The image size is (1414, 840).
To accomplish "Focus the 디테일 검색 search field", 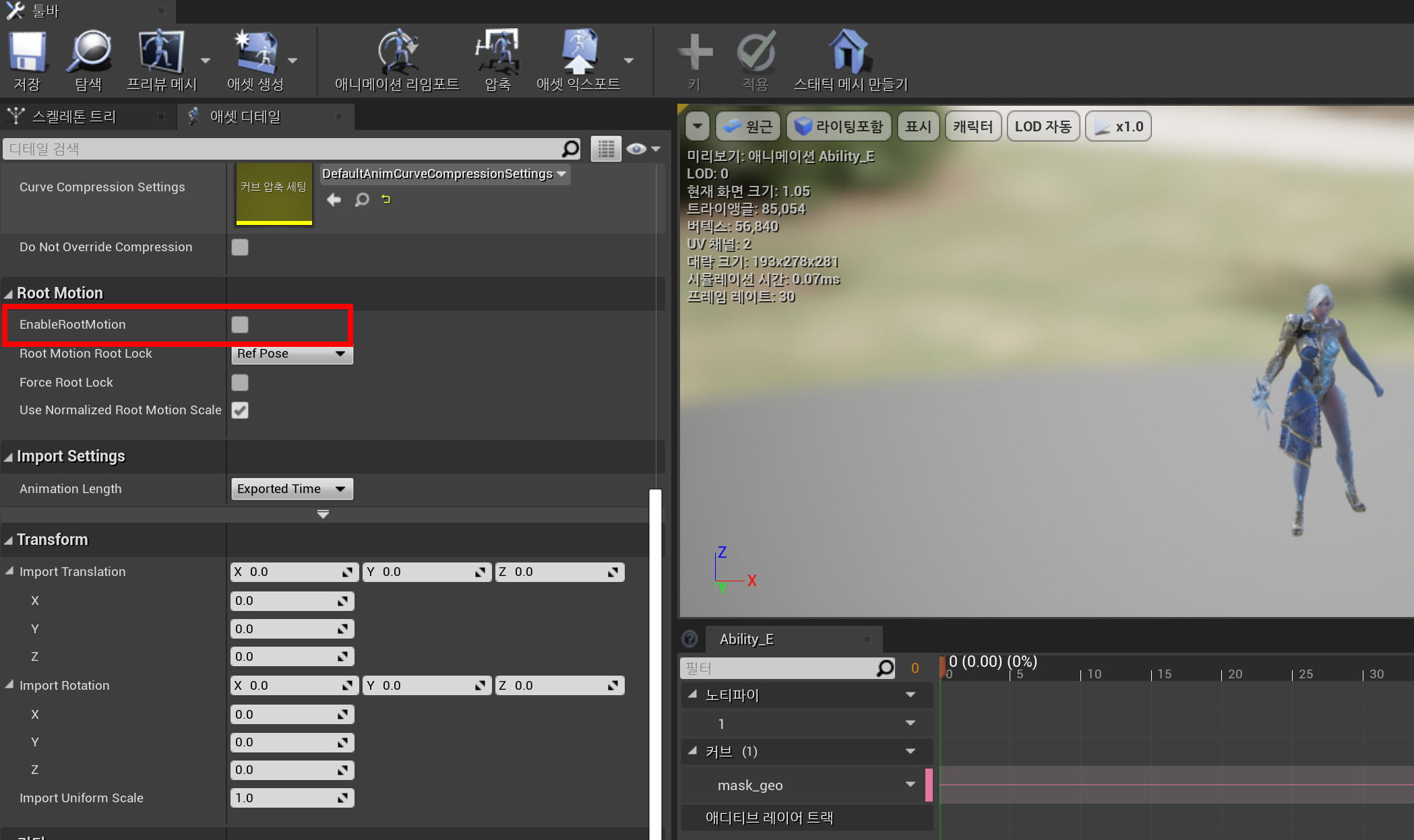I will click(283, 149).
